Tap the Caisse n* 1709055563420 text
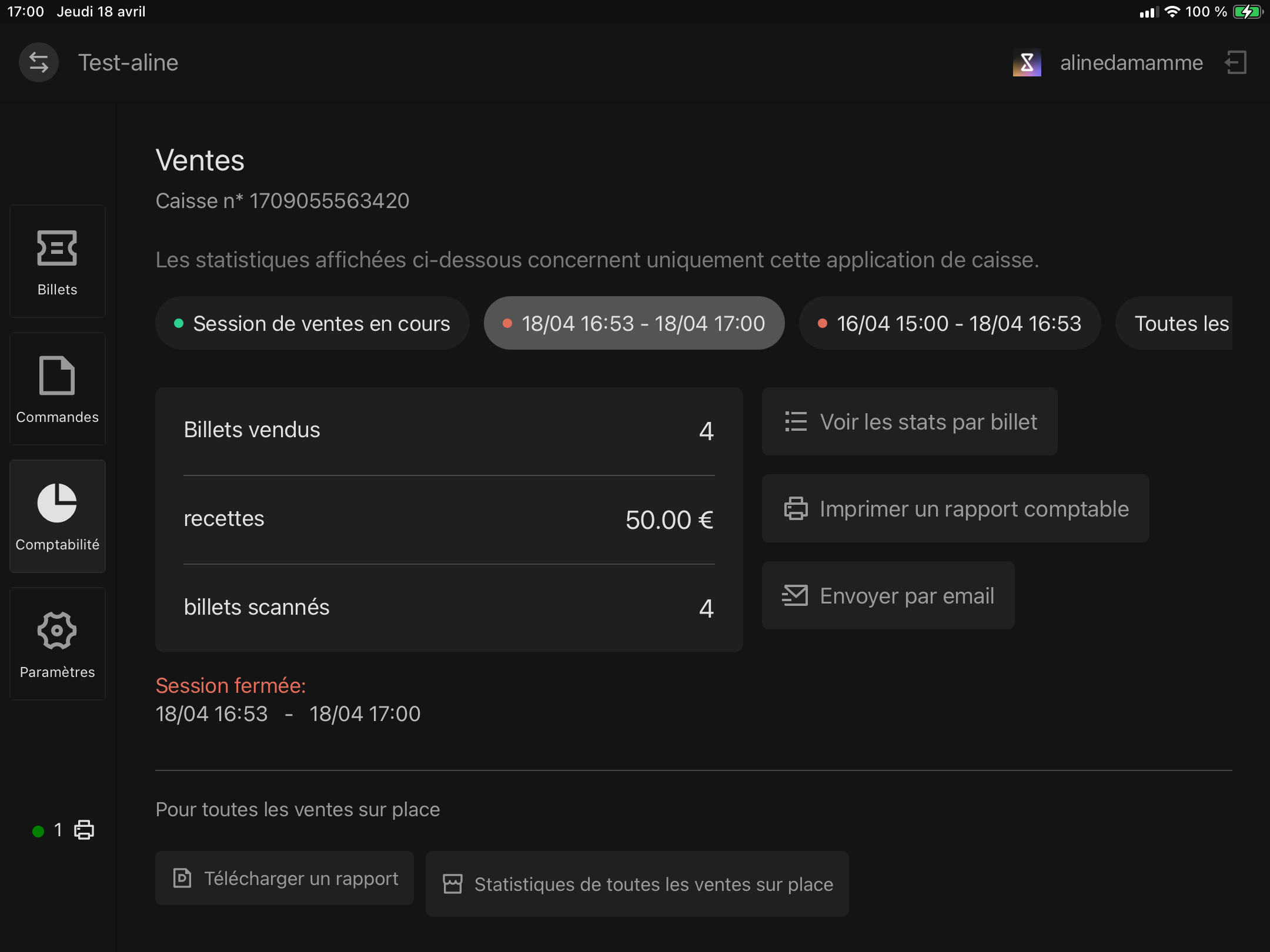 pyautogui.click(x=282, y=200)
